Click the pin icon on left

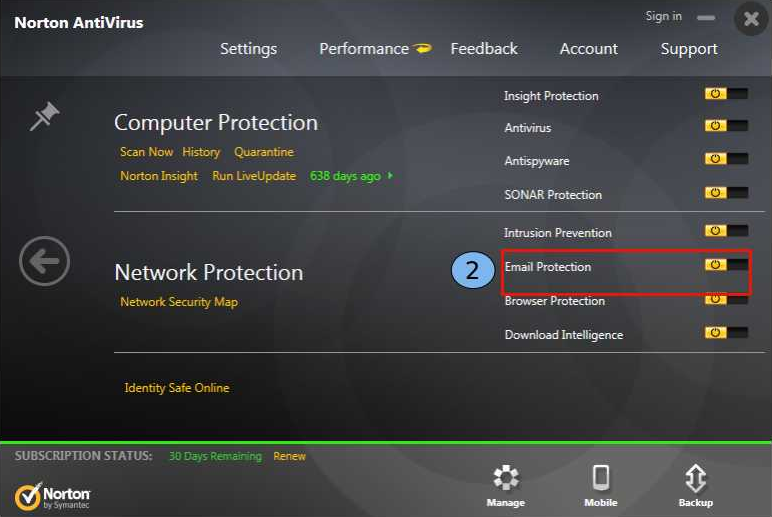44,118
